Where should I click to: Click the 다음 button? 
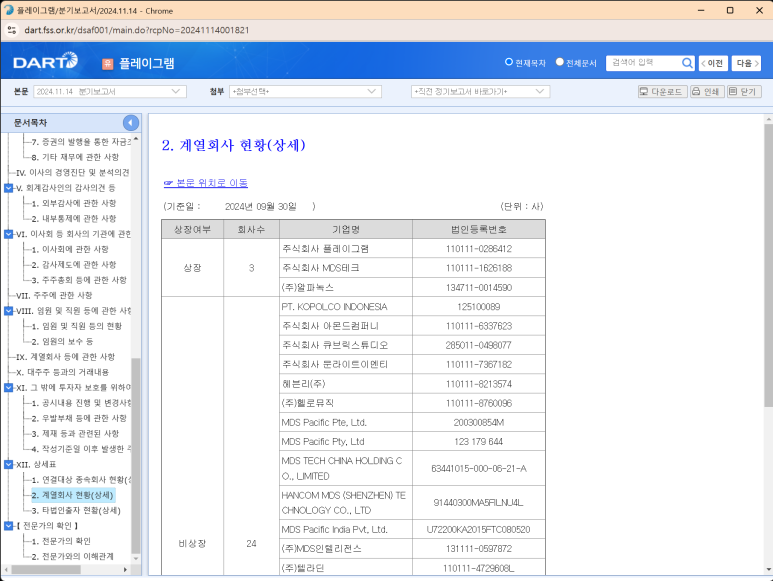746,63
